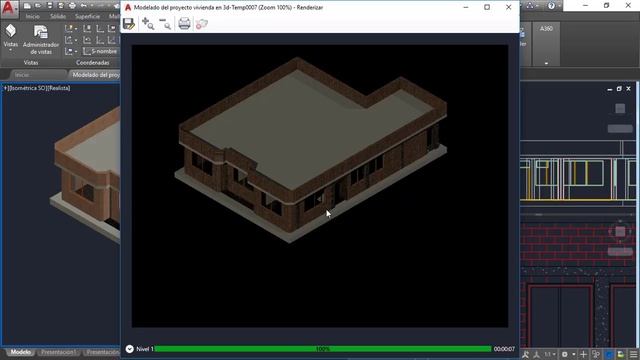The width and height of the screenshot is (640, 360).
Task: Click first UCS icon in Coordenadas top row
Action: click(70, 29)
